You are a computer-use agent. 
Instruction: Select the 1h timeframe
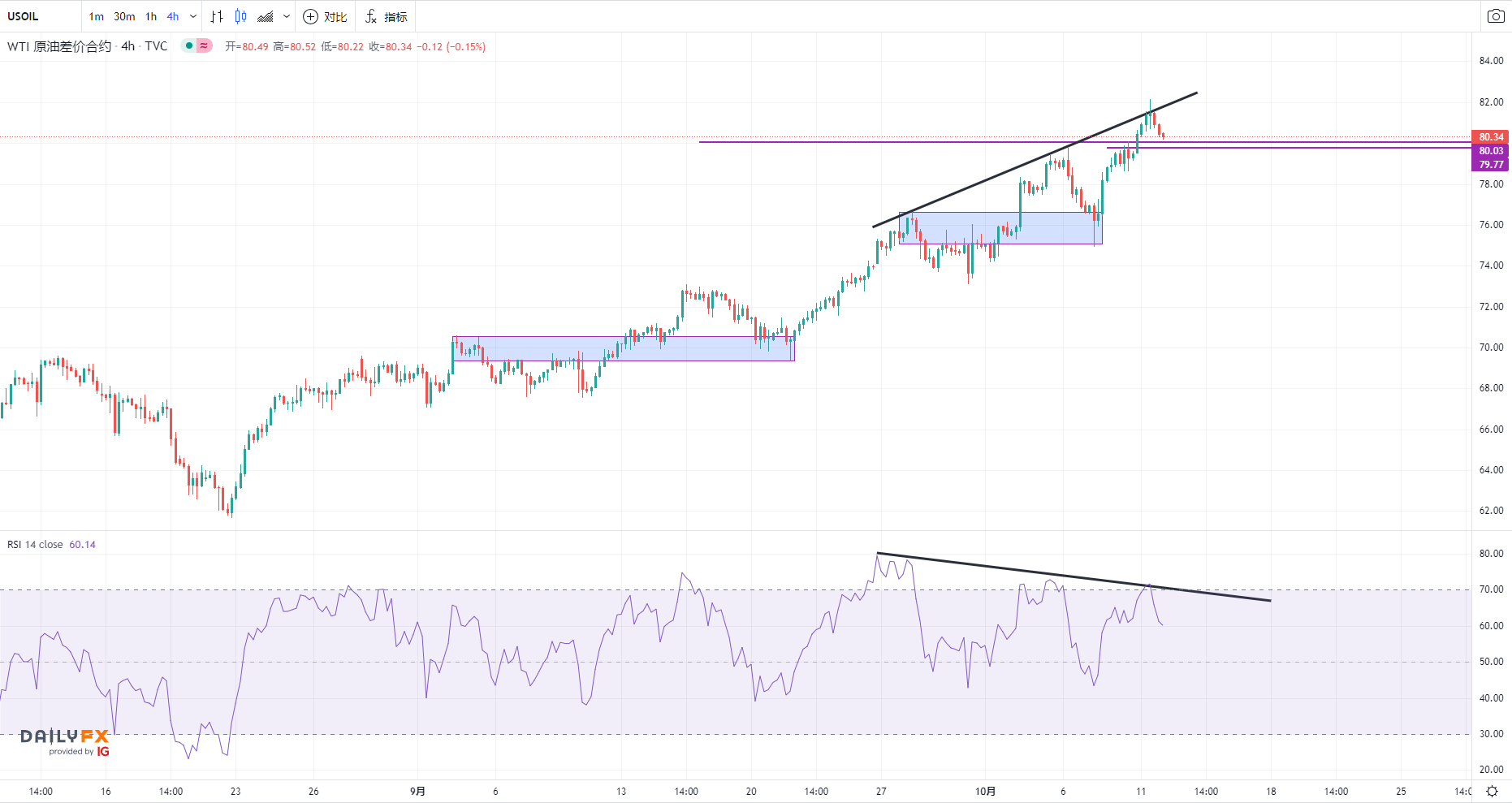coord(151,16)
